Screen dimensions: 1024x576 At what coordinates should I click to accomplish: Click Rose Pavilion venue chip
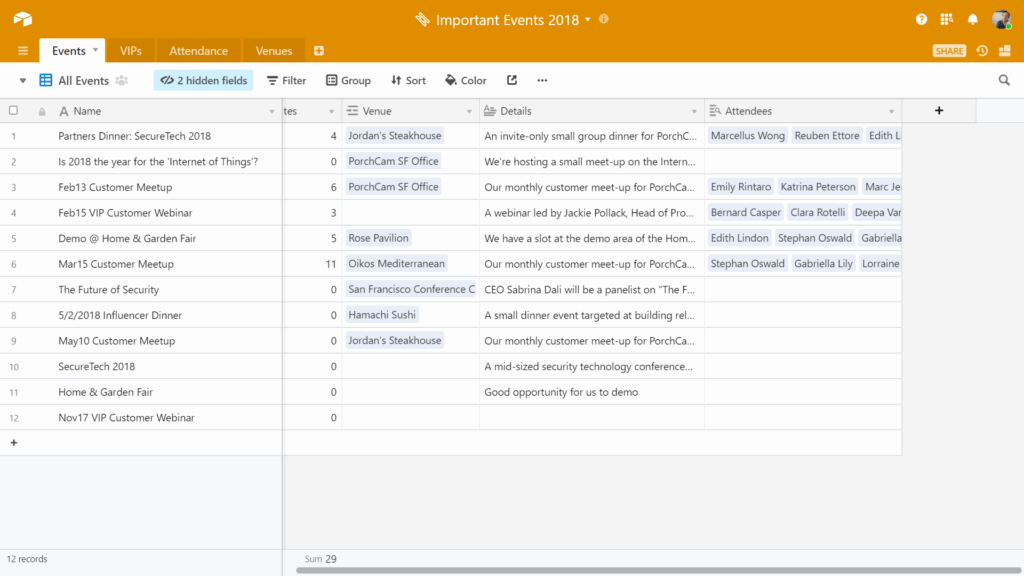pos(378,238)
